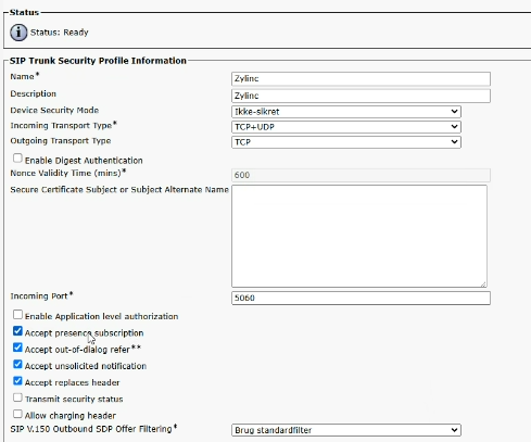Click the Name input field

click(x=361, y=79)
